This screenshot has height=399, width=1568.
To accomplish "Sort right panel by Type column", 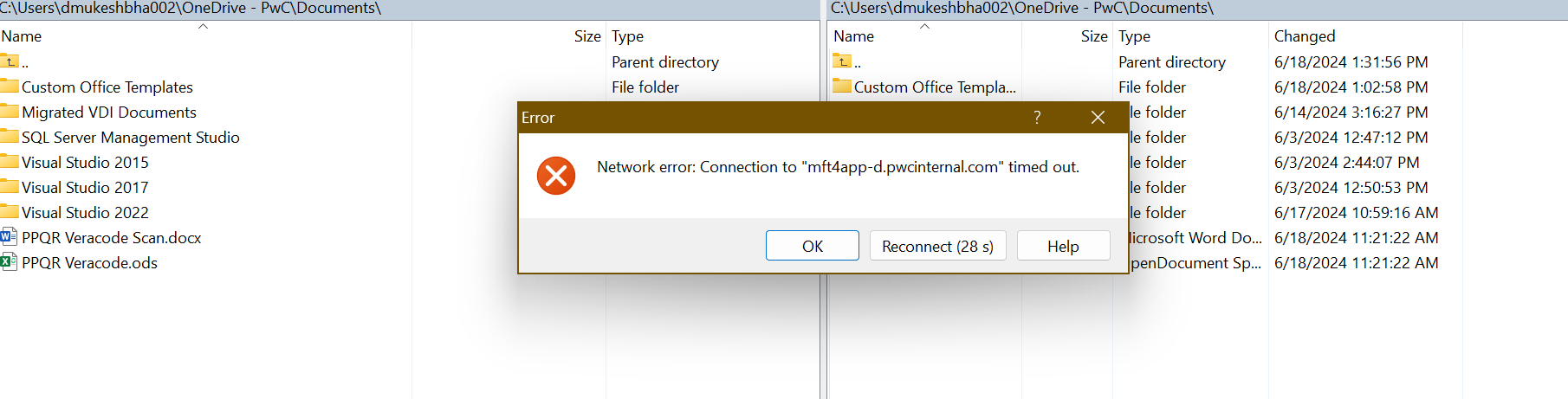I will [x=1134, y=36].
